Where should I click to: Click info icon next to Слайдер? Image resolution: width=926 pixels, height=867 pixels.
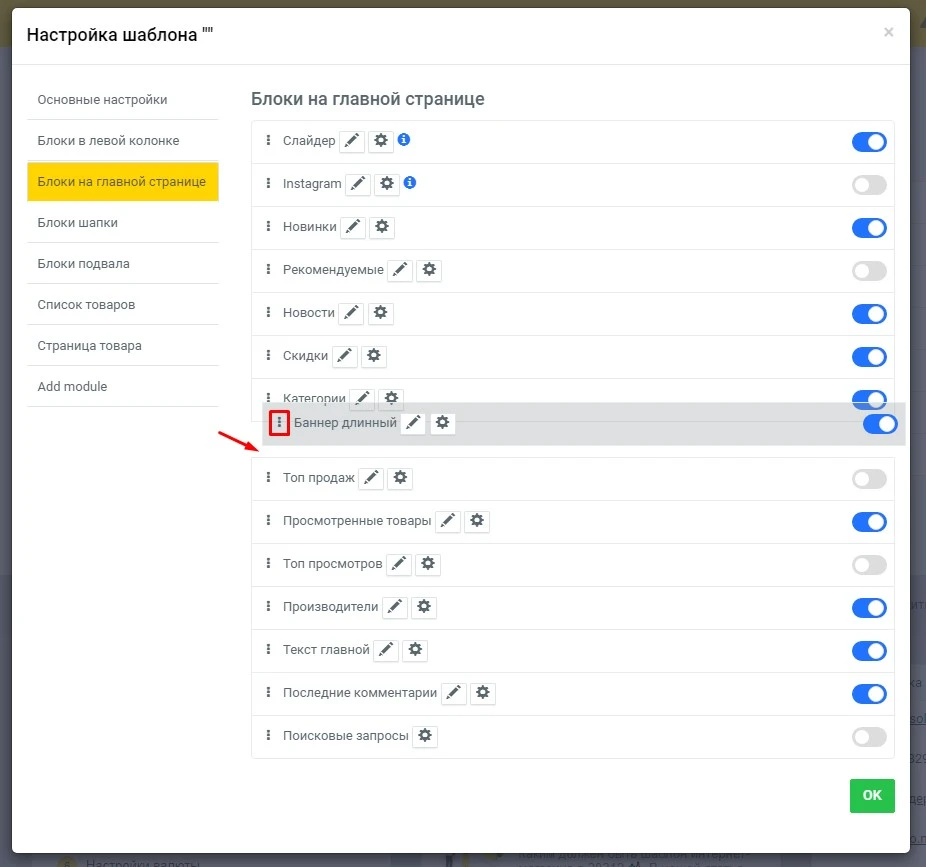tap(405, 140)
